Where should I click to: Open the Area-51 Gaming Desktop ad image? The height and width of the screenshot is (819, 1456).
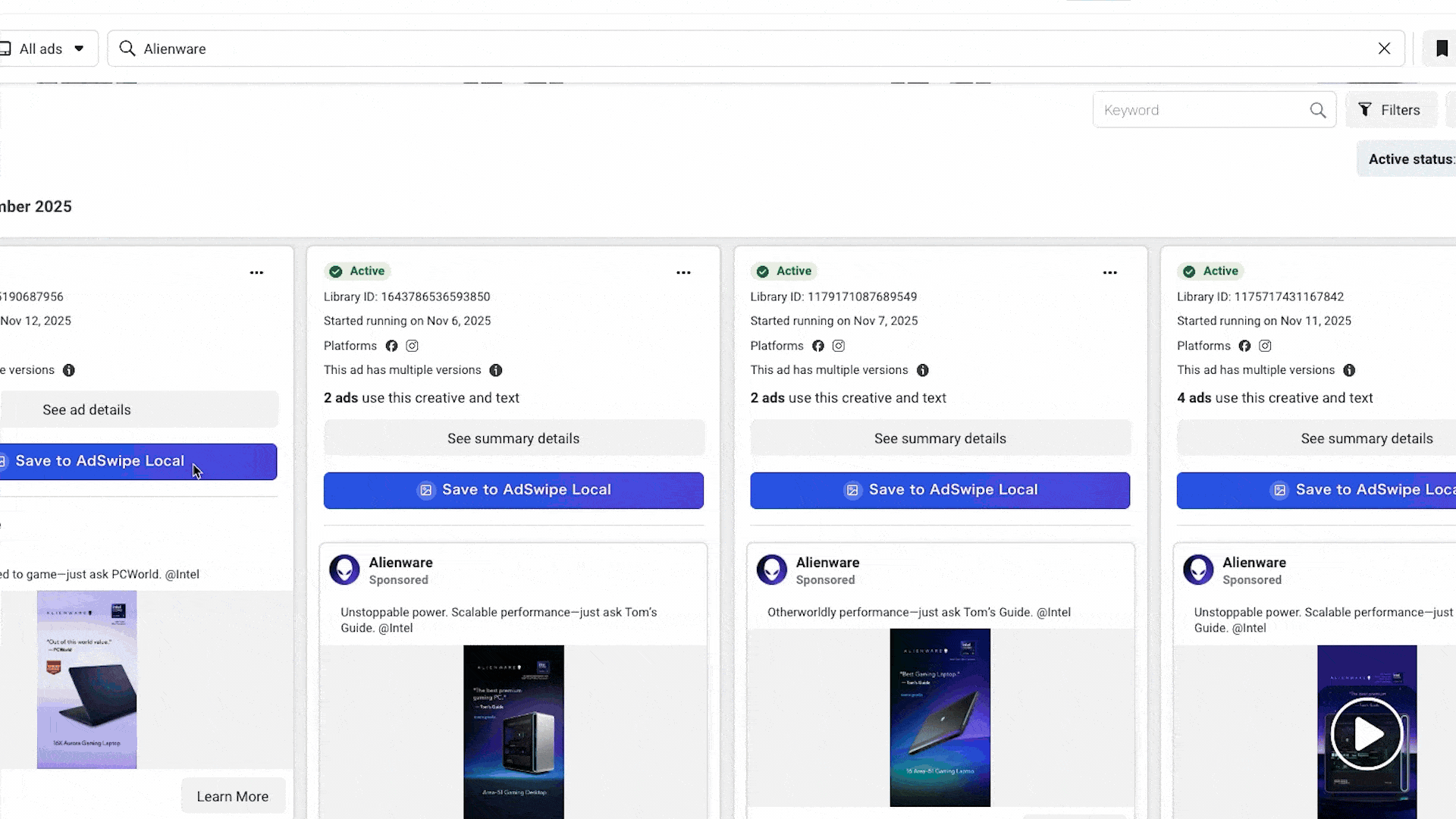pyautogui.click(x=513, y=732)
